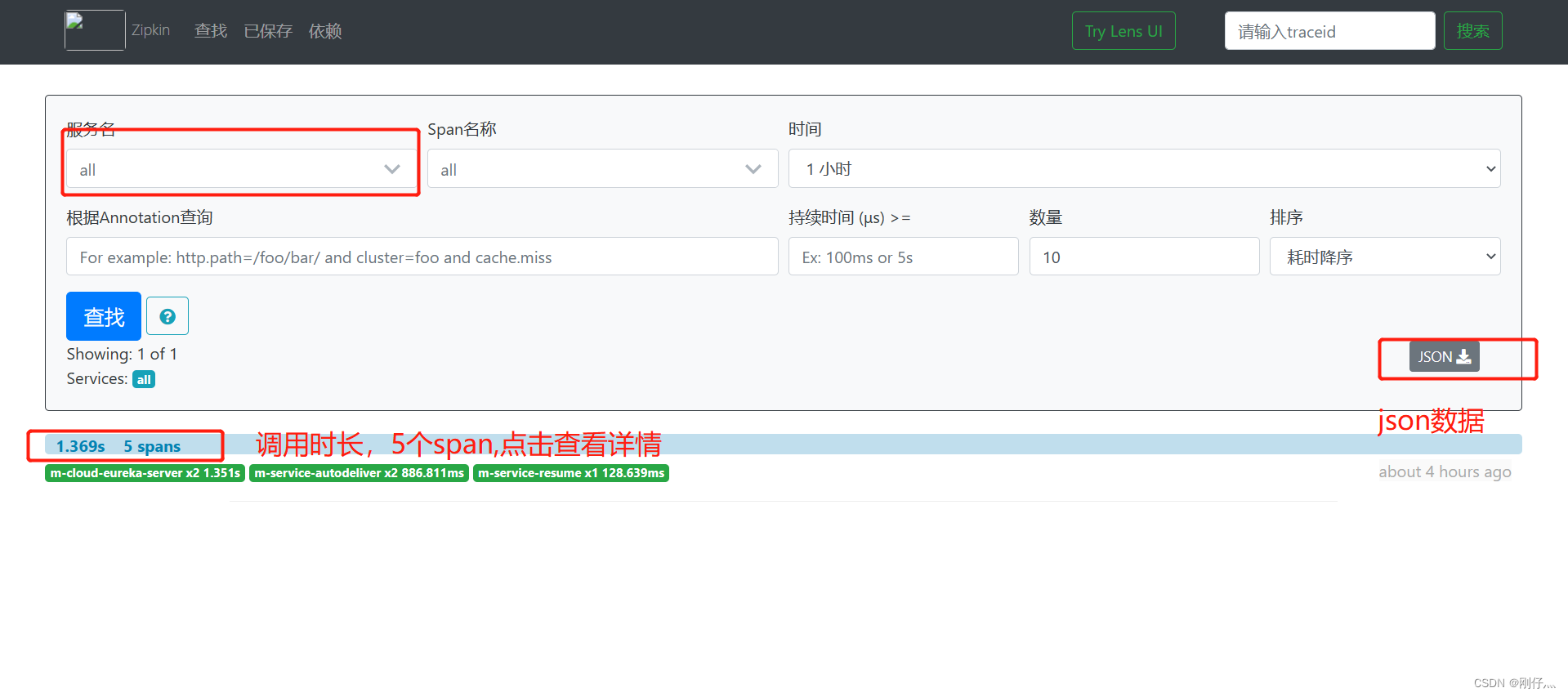Focus the 请输入traceid search field
This screenshot has width=1568, height=697.
coord(1329,31)
